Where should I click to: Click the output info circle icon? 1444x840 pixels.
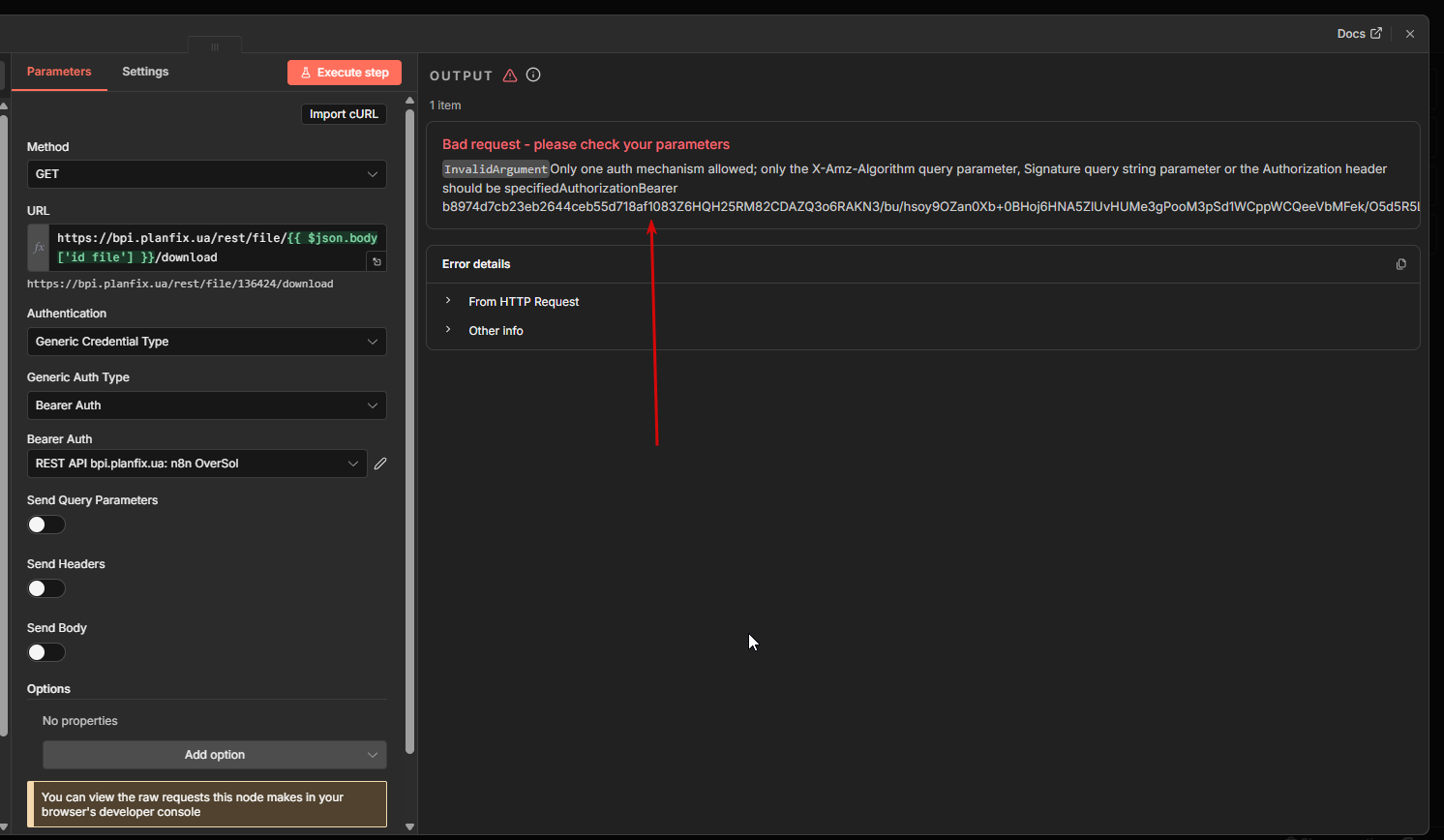[533, 75]
